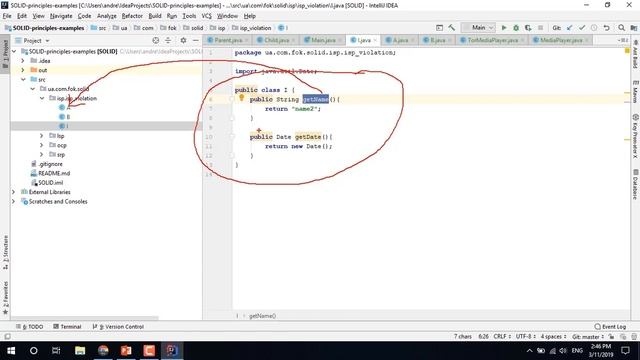
Task: Git update project arrow icon
Action: tap(570, 28)
